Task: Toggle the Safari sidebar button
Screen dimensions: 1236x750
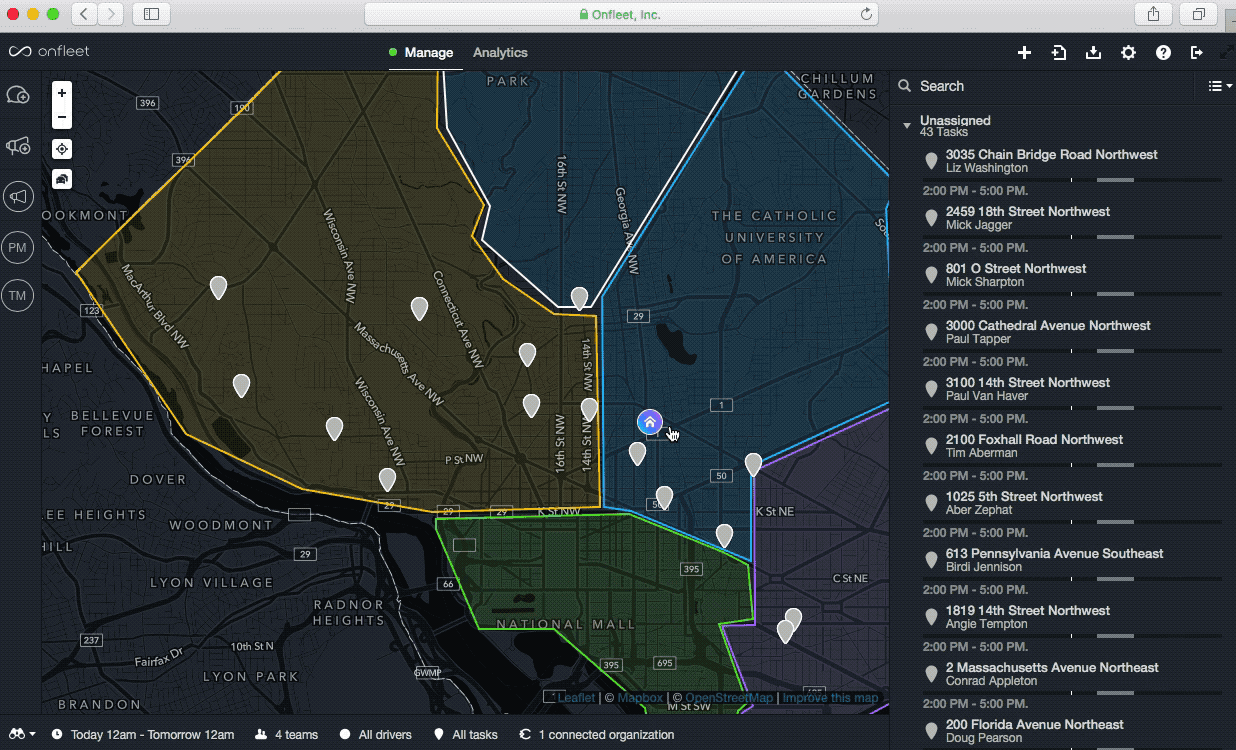Action: click(152, 14)
